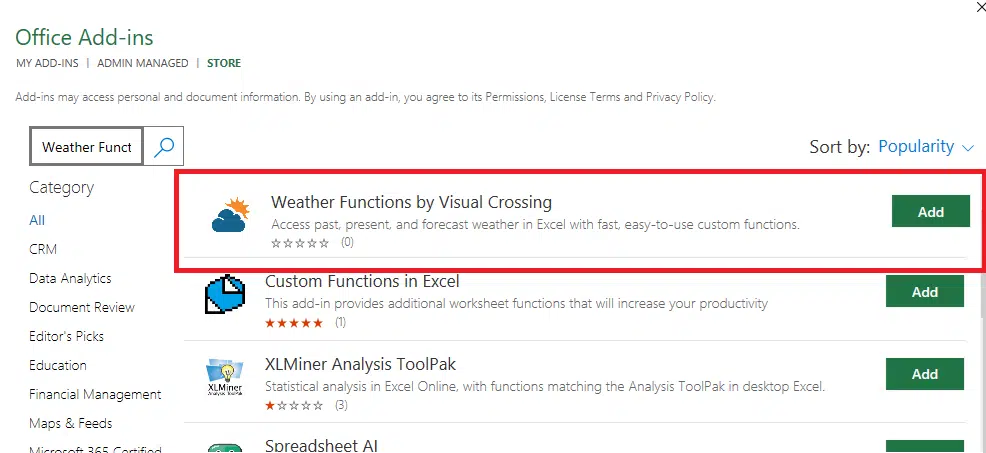Click the Spreadsheet AI add-in icon

tap(226, 447)
